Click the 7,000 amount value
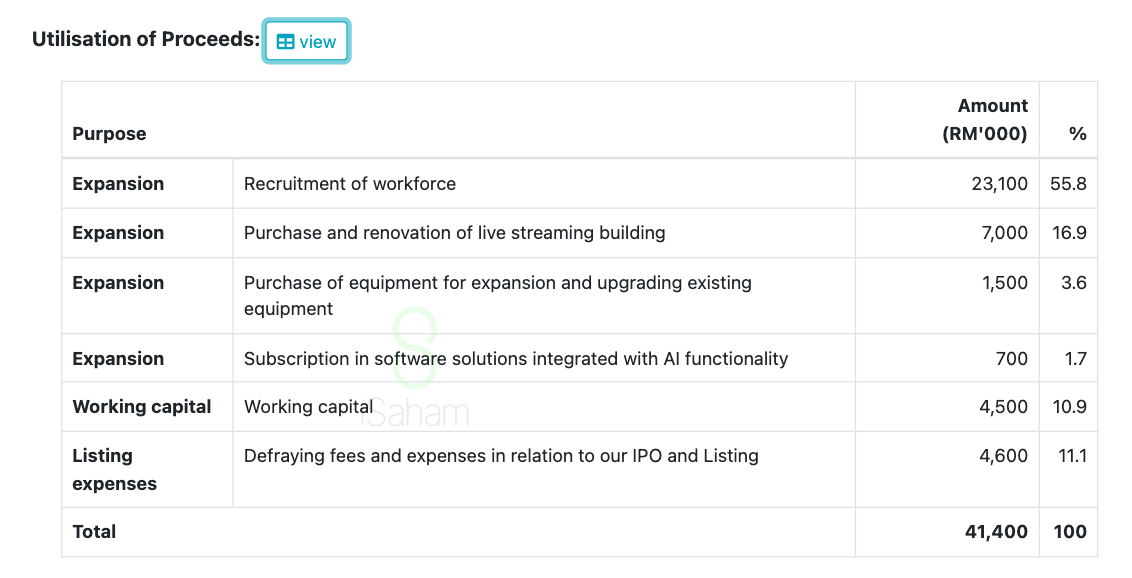Screen dimensions: 1132x578 pos(1004,233)
